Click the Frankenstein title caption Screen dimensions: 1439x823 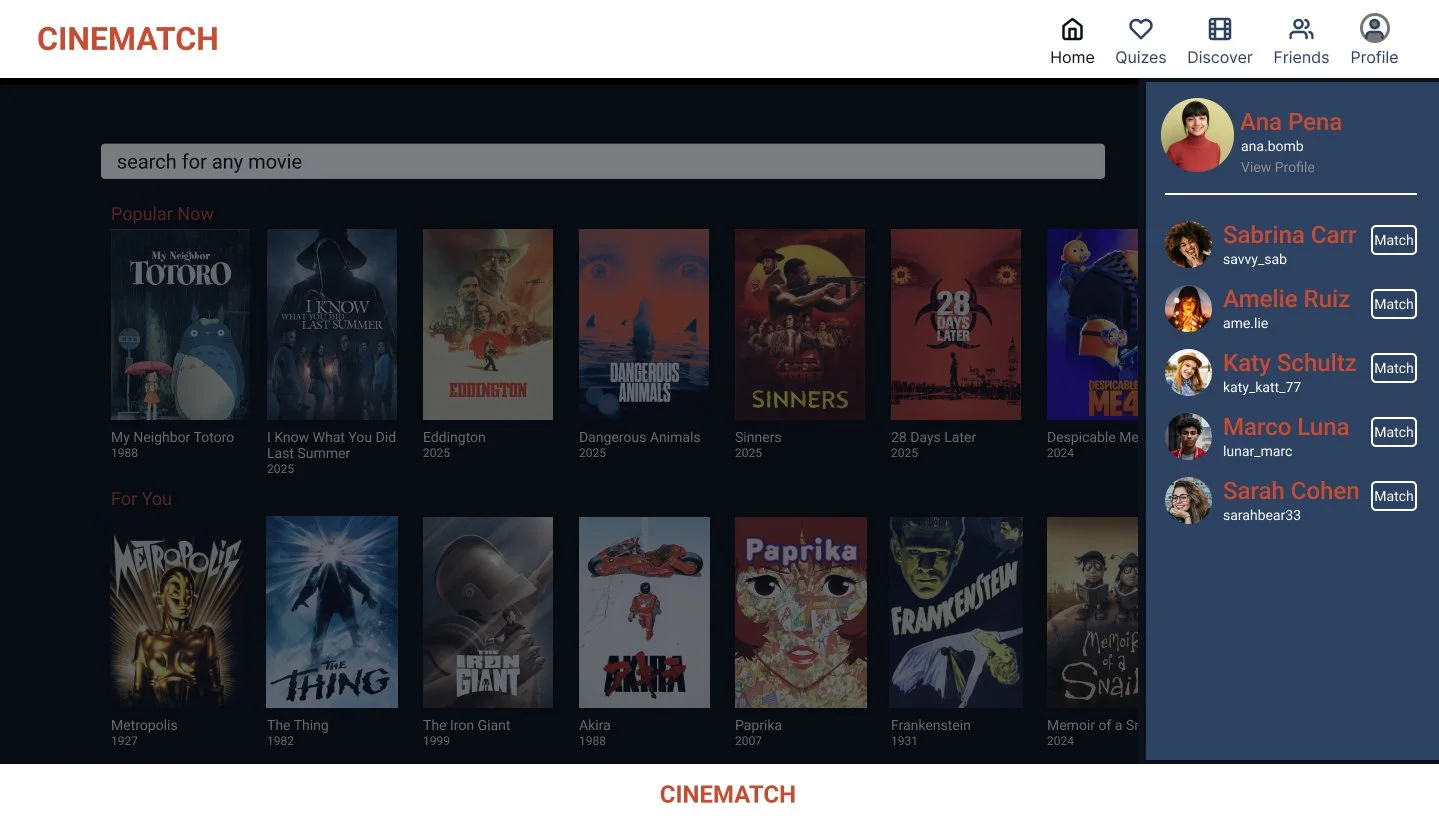(x=931, y=725)
